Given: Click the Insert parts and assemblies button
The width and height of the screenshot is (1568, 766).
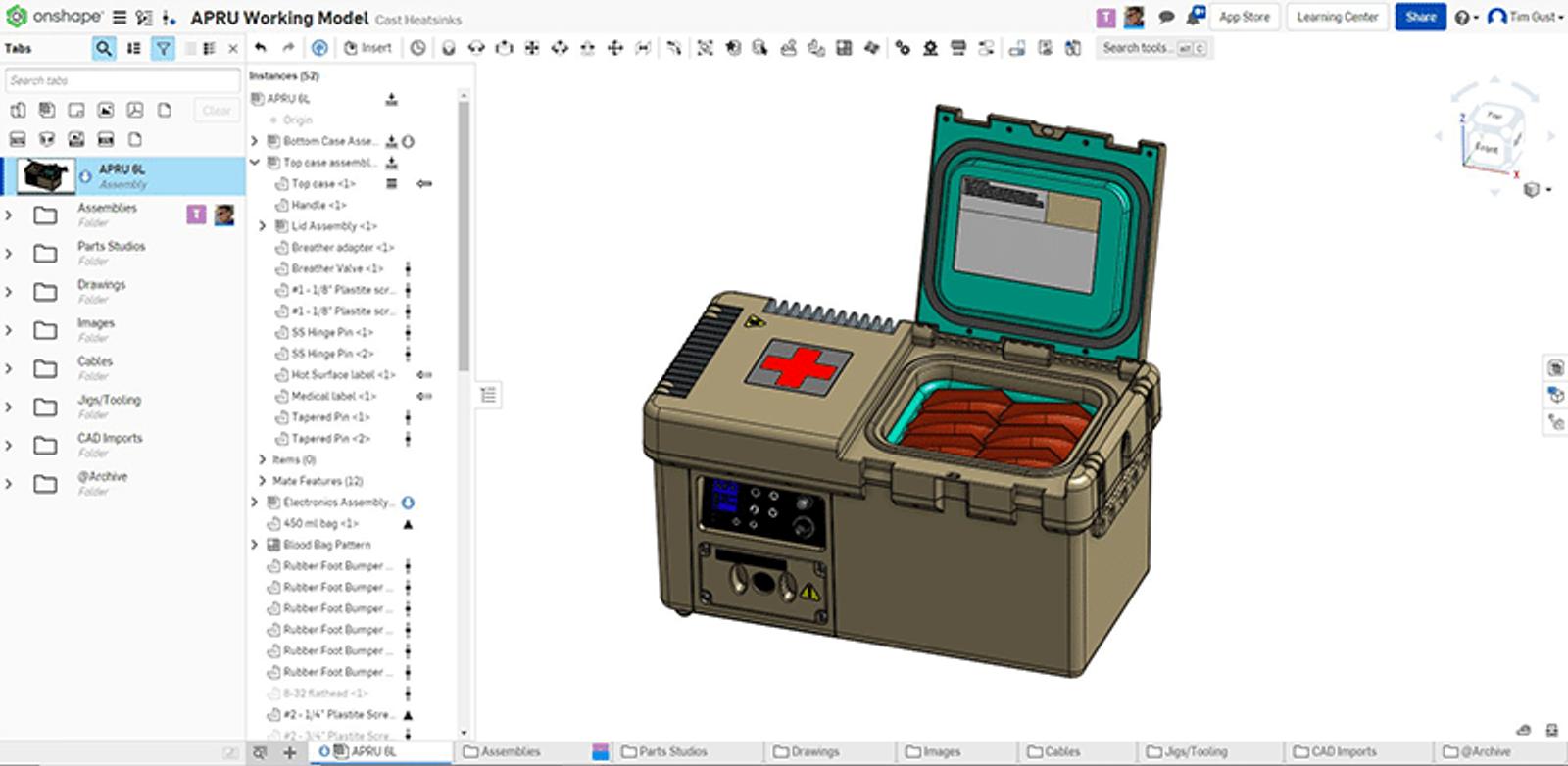Looking at the screenshot, I should tap(367, 47).
